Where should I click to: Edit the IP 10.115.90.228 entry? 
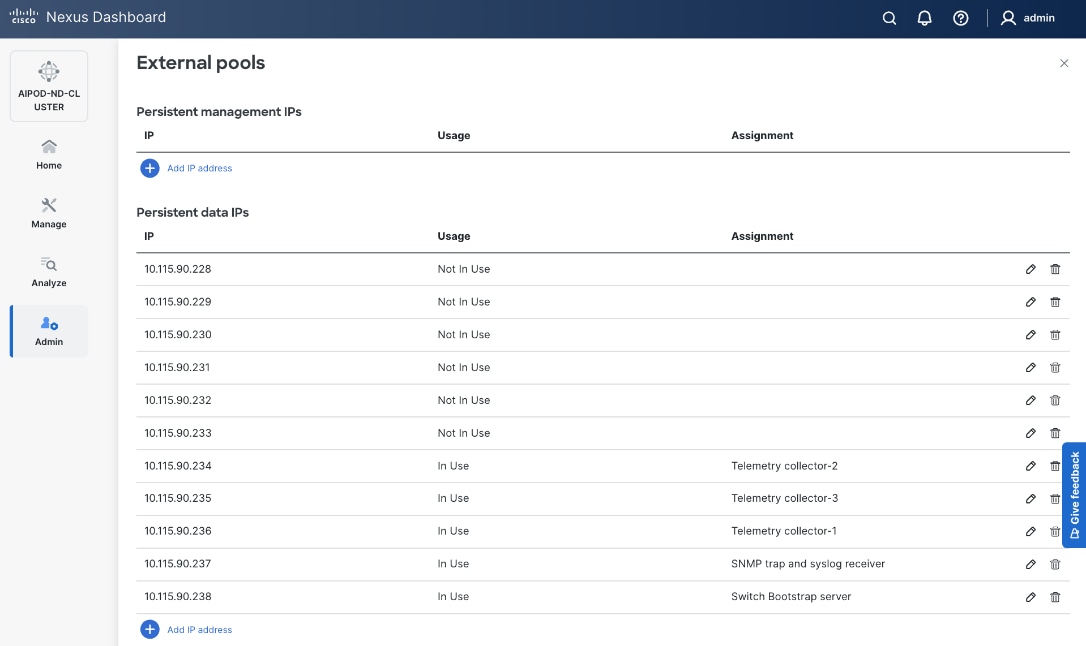click(x=1030, y=269)
